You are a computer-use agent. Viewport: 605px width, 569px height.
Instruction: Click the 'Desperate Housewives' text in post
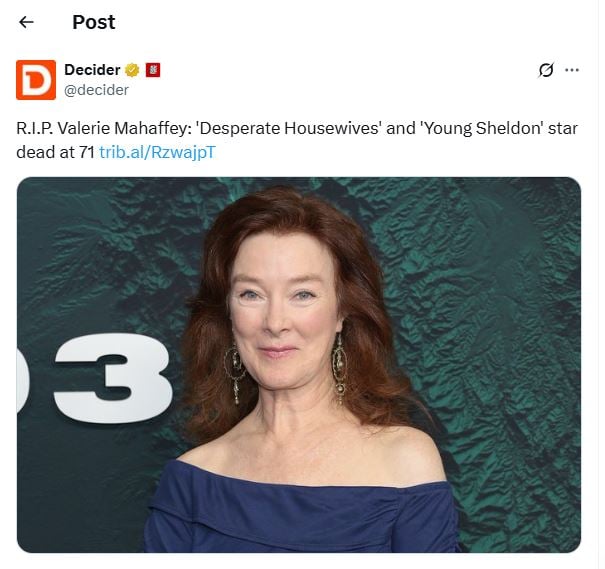[289, 128]
